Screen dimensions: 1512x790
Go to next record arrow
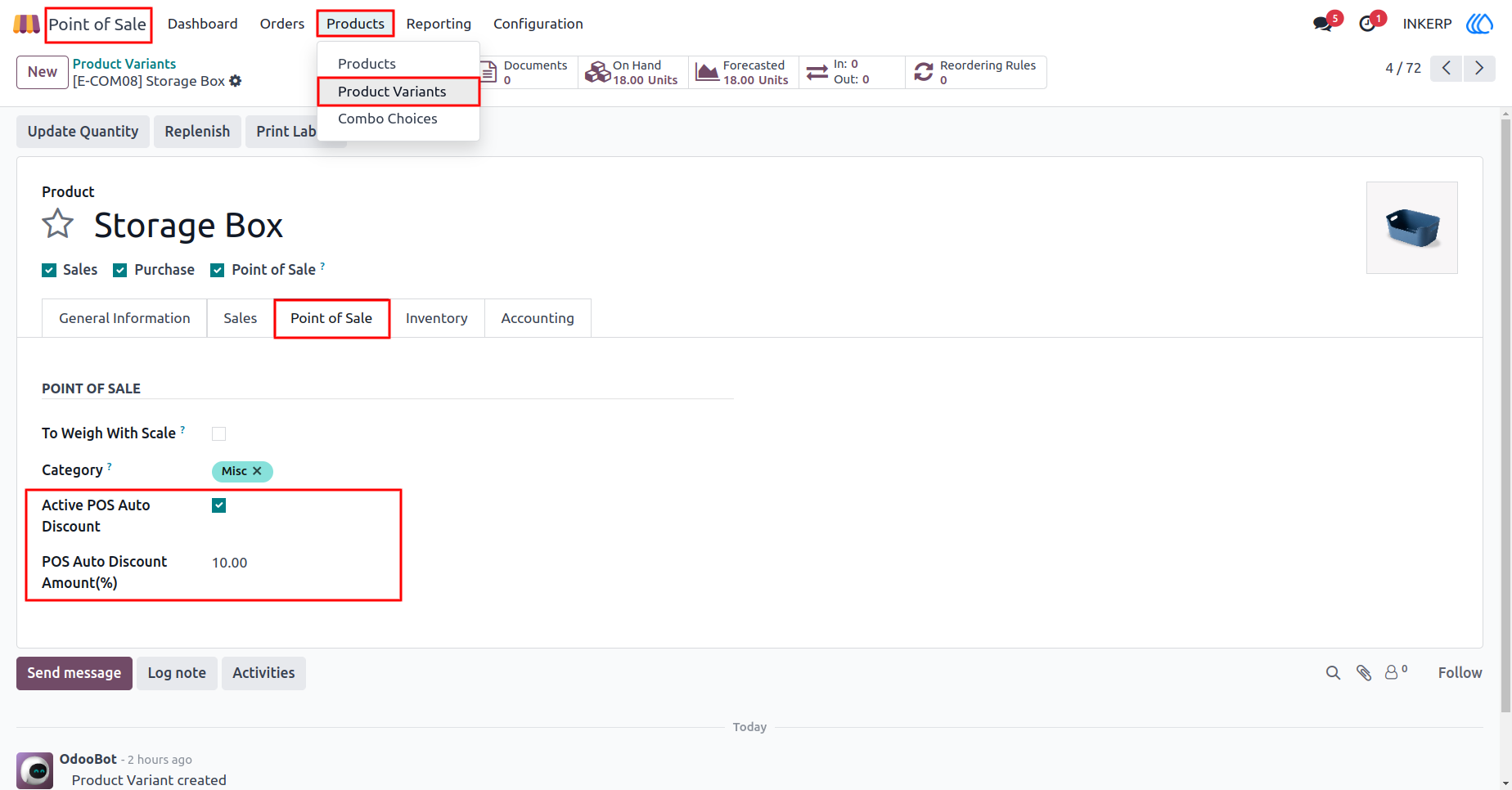[x=1479, y=68]
